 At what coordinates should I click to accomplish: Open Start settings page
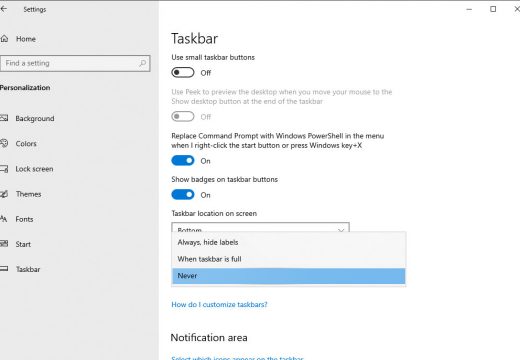coord(23,244)
